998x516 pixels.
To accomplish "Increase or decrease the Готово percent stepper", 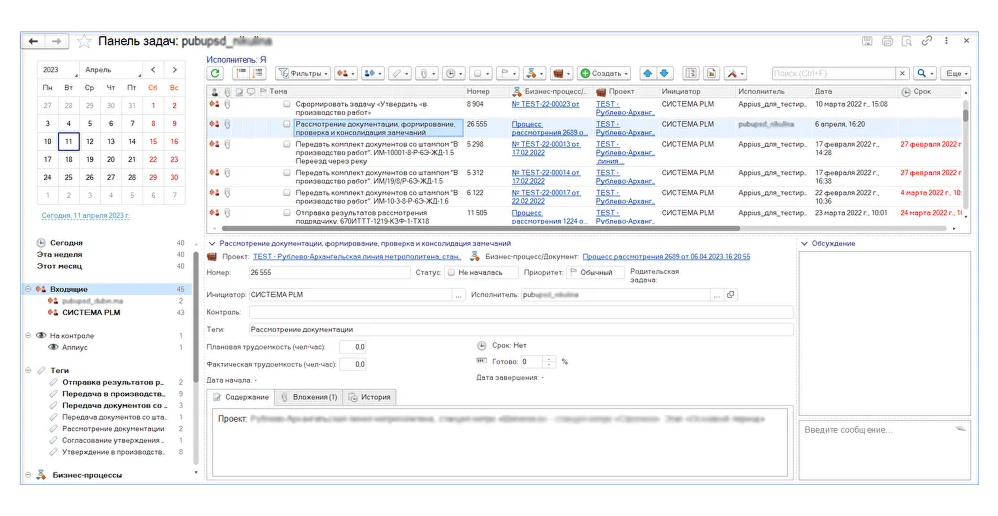I will [549, 362].
